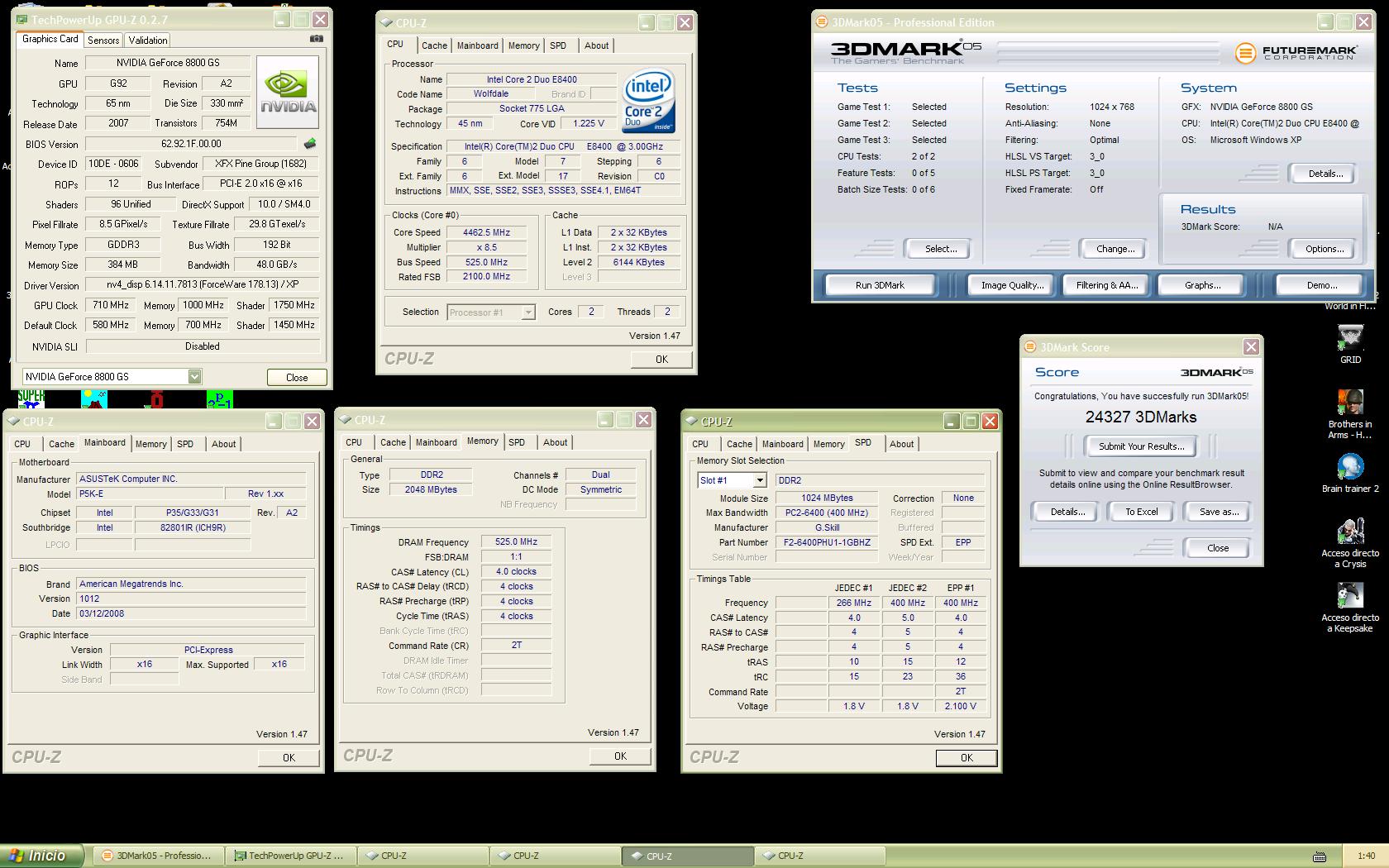Viewport: 1389px width, 868px height.
Task: Click the DRAM Frequency 525.0 MHz field
Action: tap(516, 542)
